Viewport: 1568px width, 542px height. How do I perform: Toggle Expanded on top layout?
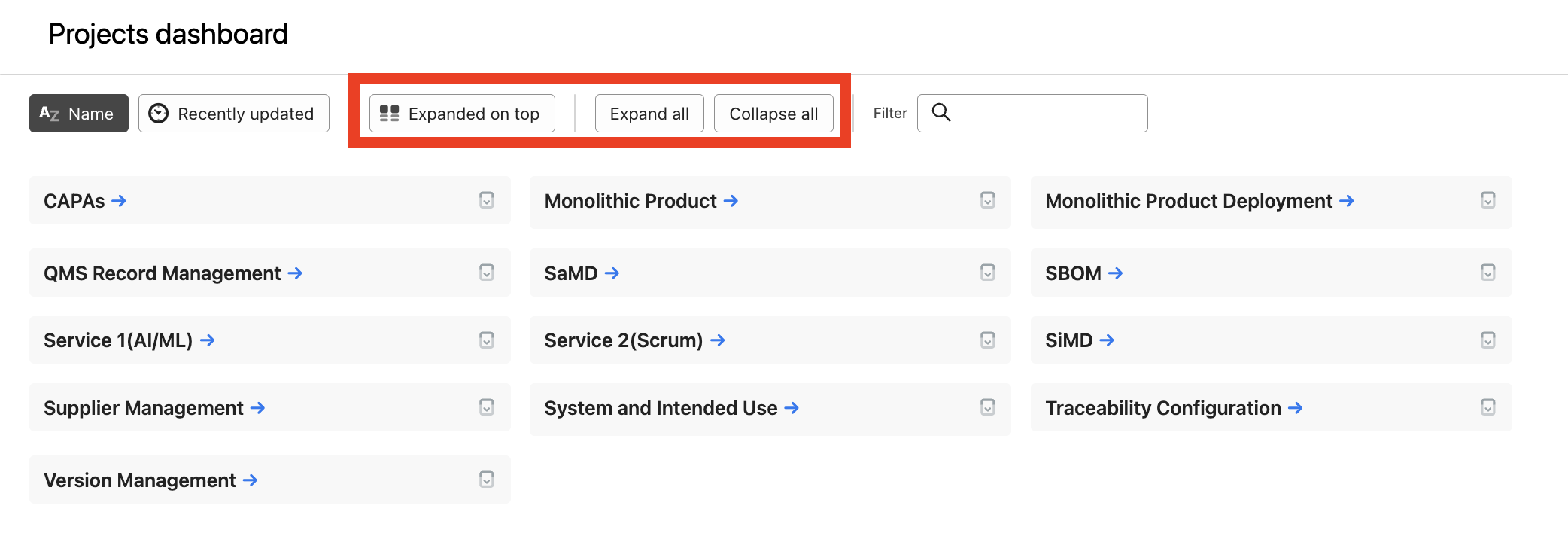tap(462, 114)
